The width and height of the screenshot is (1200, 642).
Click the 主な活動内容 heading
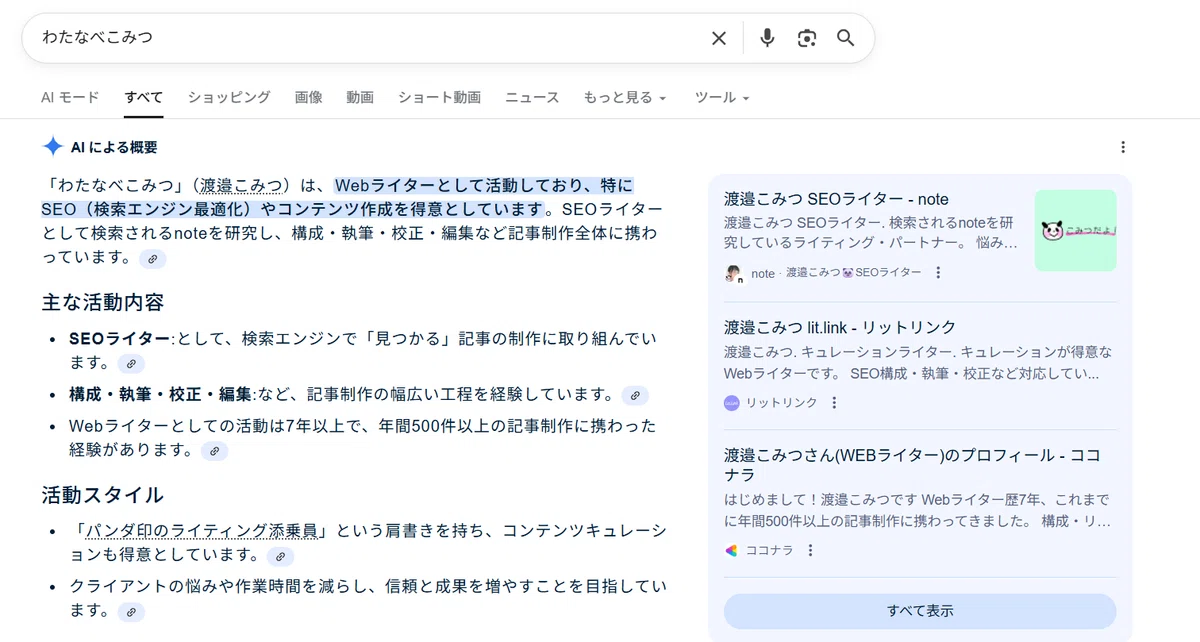(103, 302)
